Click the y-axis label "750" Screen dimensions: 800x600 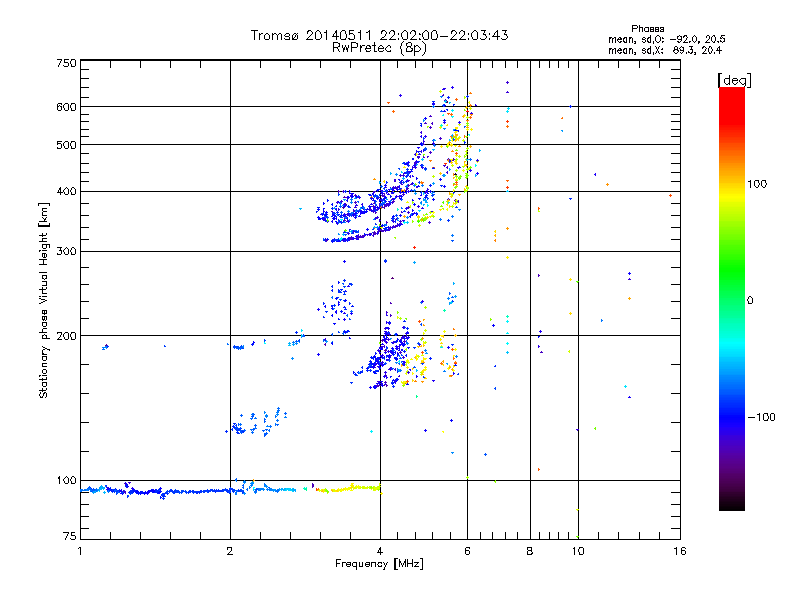pyautogui.click(x=66, y=63)
